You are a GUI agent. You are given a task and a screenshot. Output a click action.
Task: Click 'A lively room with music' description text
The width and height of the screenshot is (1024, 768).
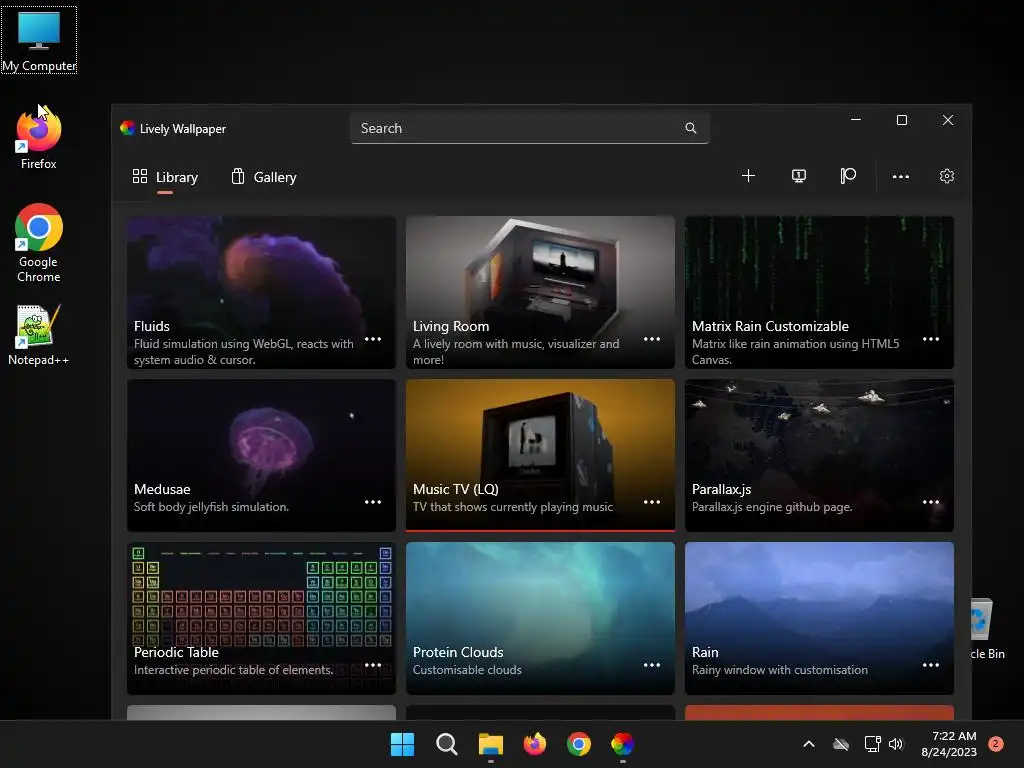point(516,351)
